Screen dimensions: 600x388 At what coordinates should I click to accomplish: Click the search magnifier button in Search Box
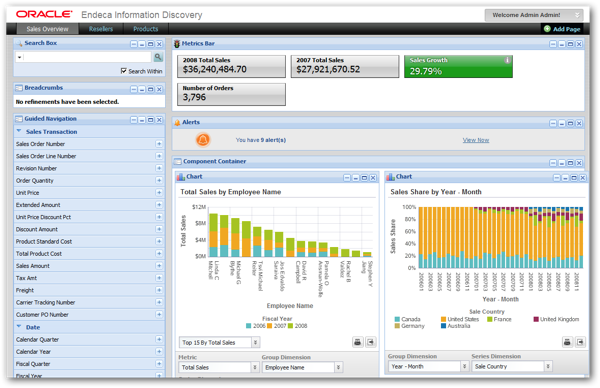click(x=158, y=57)
